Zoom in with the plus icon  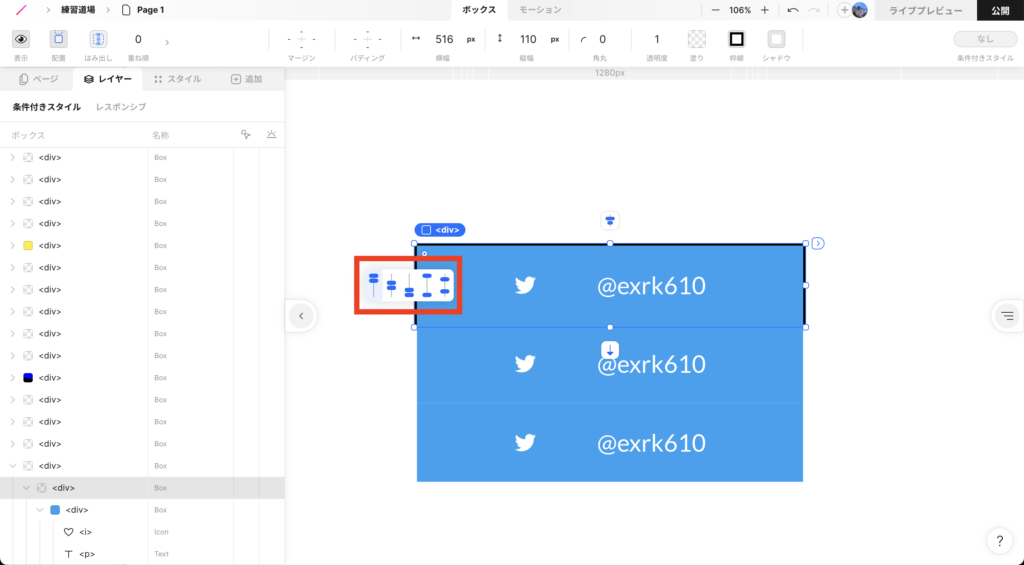[x=764, y=10]
